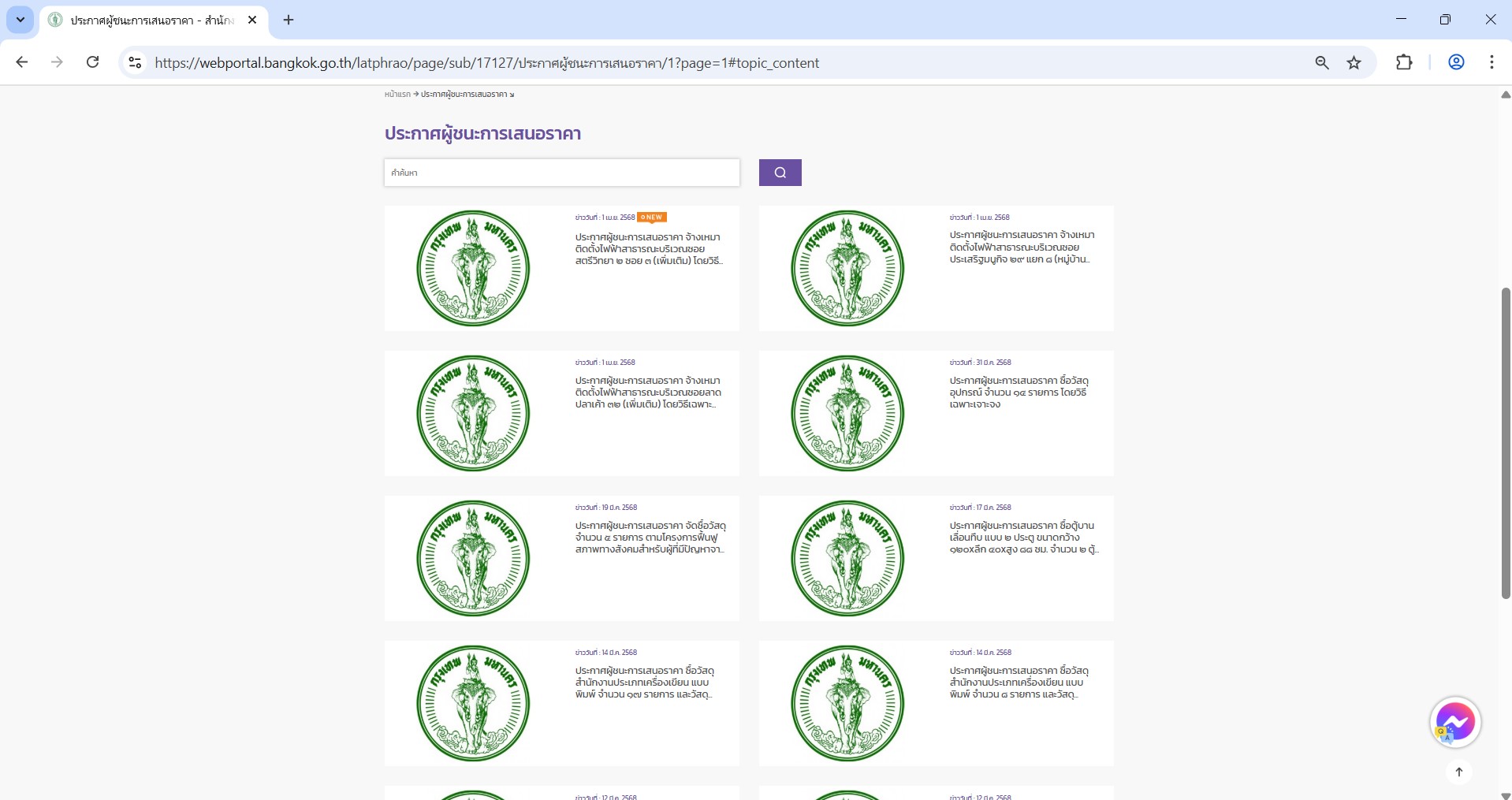1512x800 pixels.
Task: Open the จัดซื้อวัสดุ ๕ รายการ announcement title
Action: 650,538
